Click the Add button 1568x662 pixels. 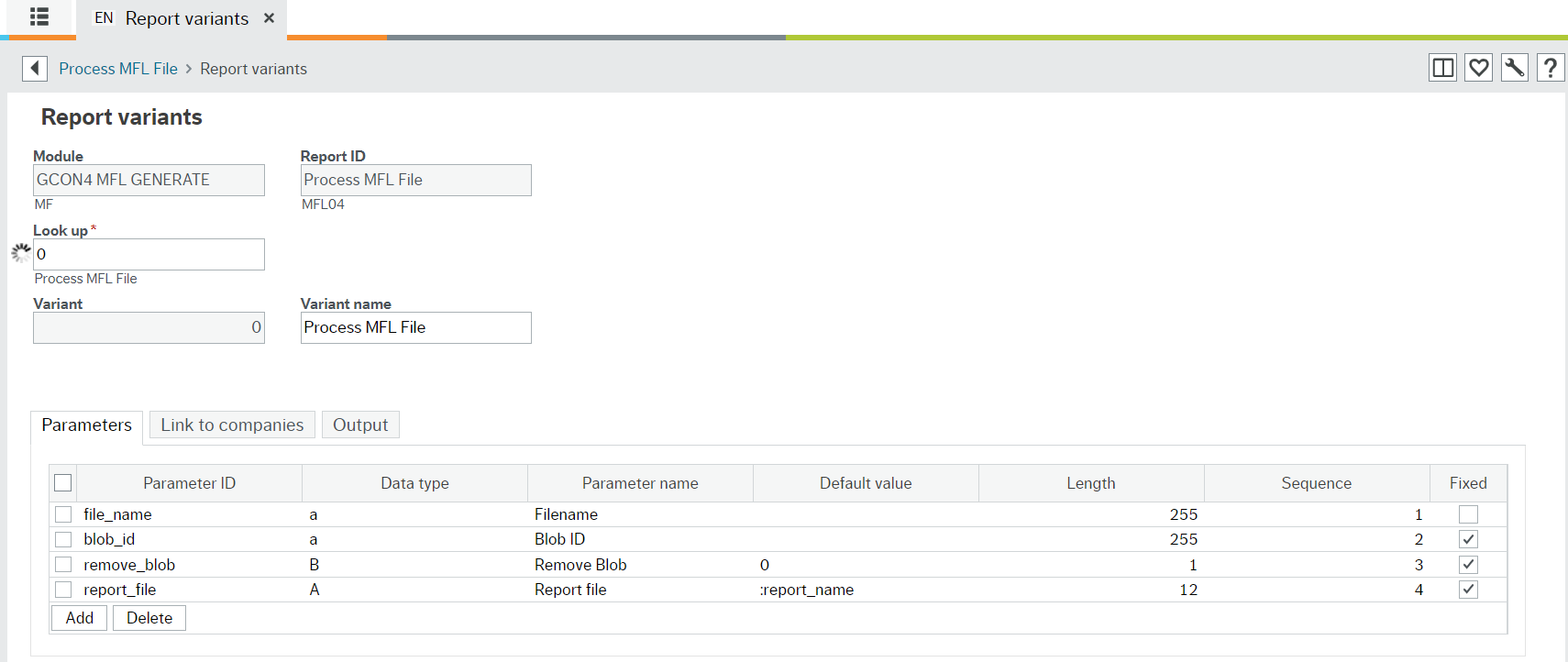point(80,618)
